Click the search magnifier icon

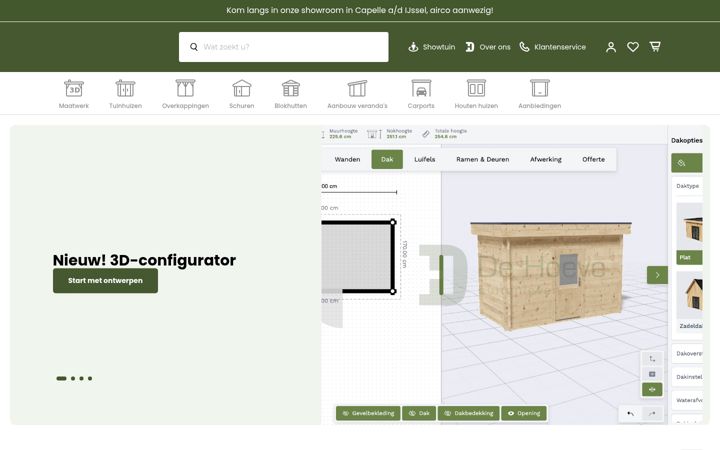coord(194,47)
